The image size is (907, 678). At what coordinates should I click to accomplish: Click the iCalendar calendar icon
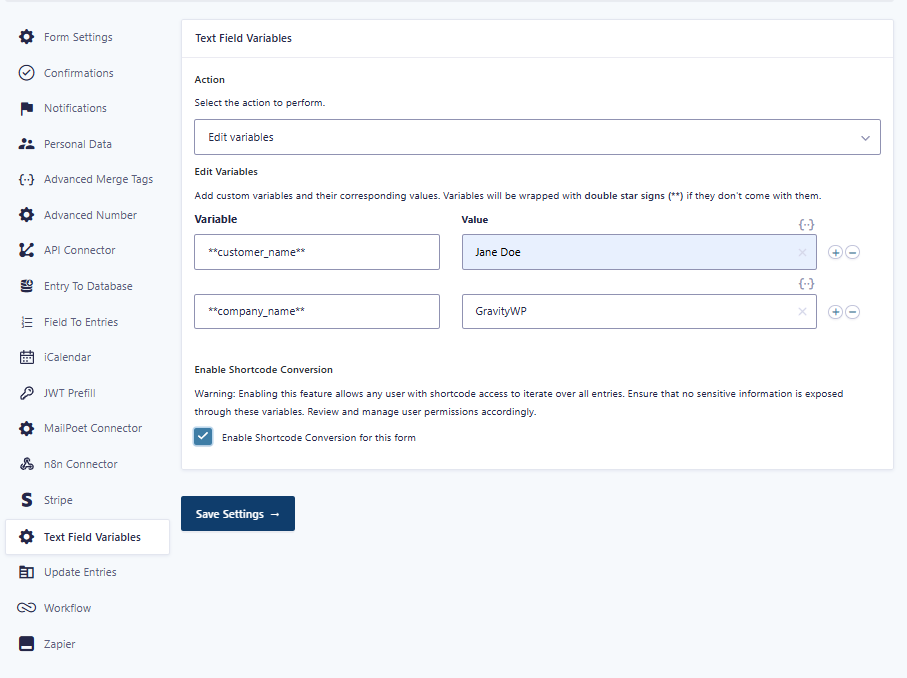(25, 357)
